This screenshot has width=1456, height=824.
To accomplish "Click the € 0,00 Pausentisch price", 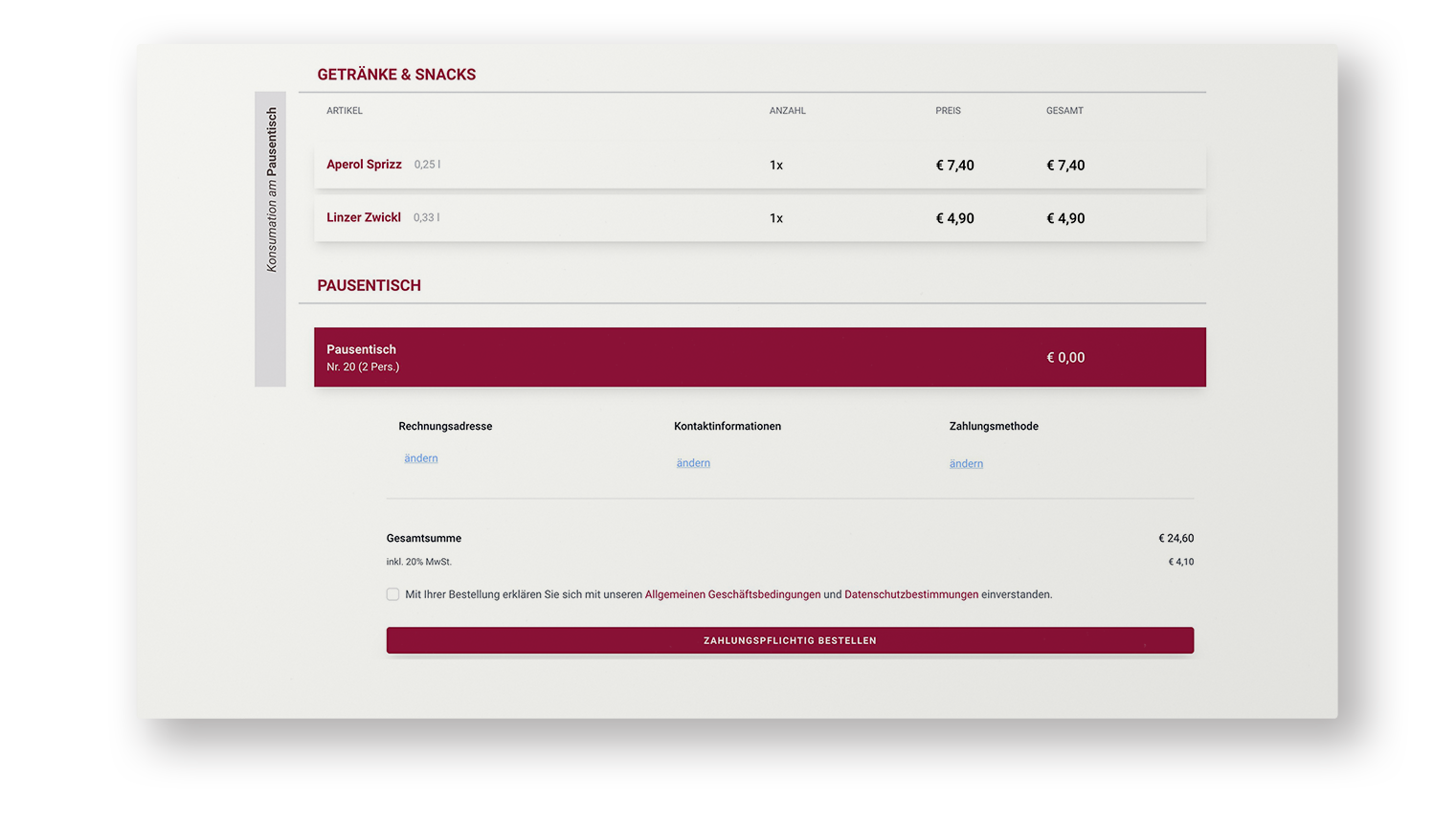I will coord(1065,357).
